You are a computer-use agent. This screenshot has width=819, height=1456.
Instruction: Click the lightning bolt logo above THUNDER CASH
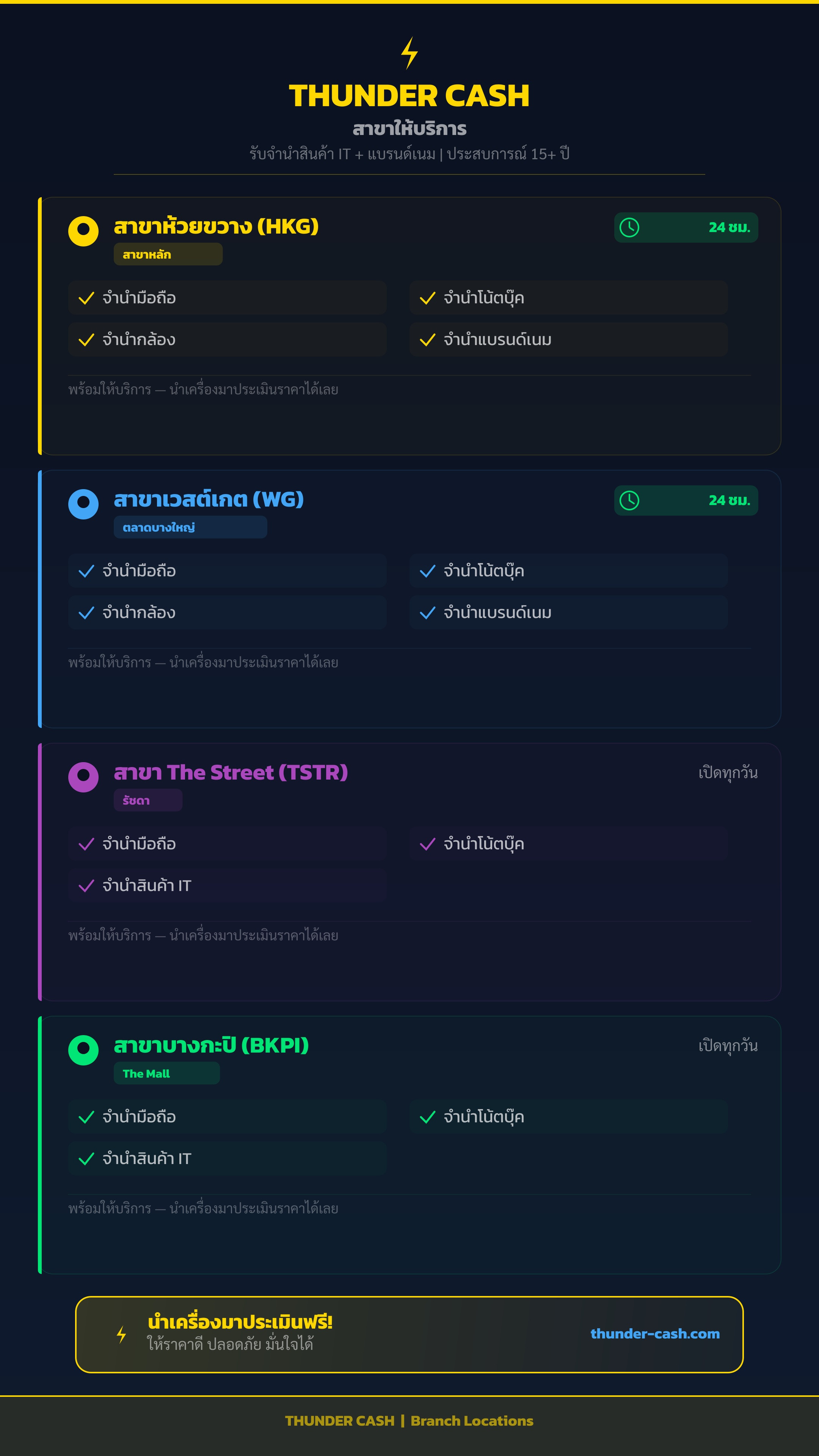point(409,53)
